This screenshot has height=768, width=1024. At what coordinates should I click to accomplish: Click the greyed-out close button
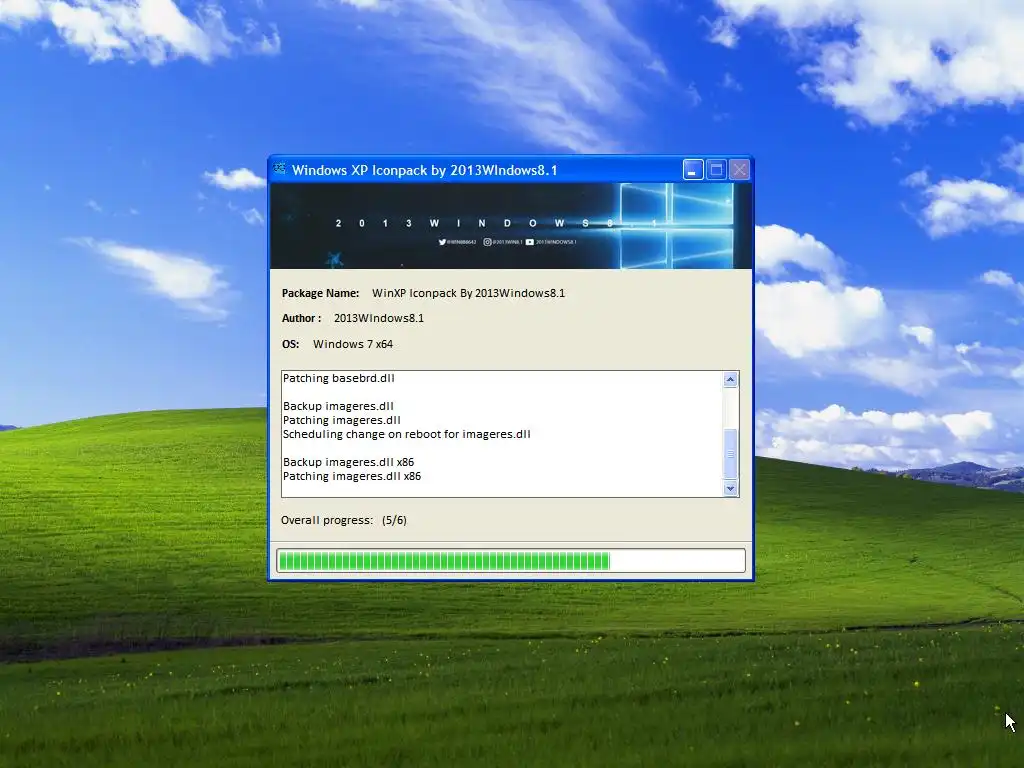tap(739, 170)
